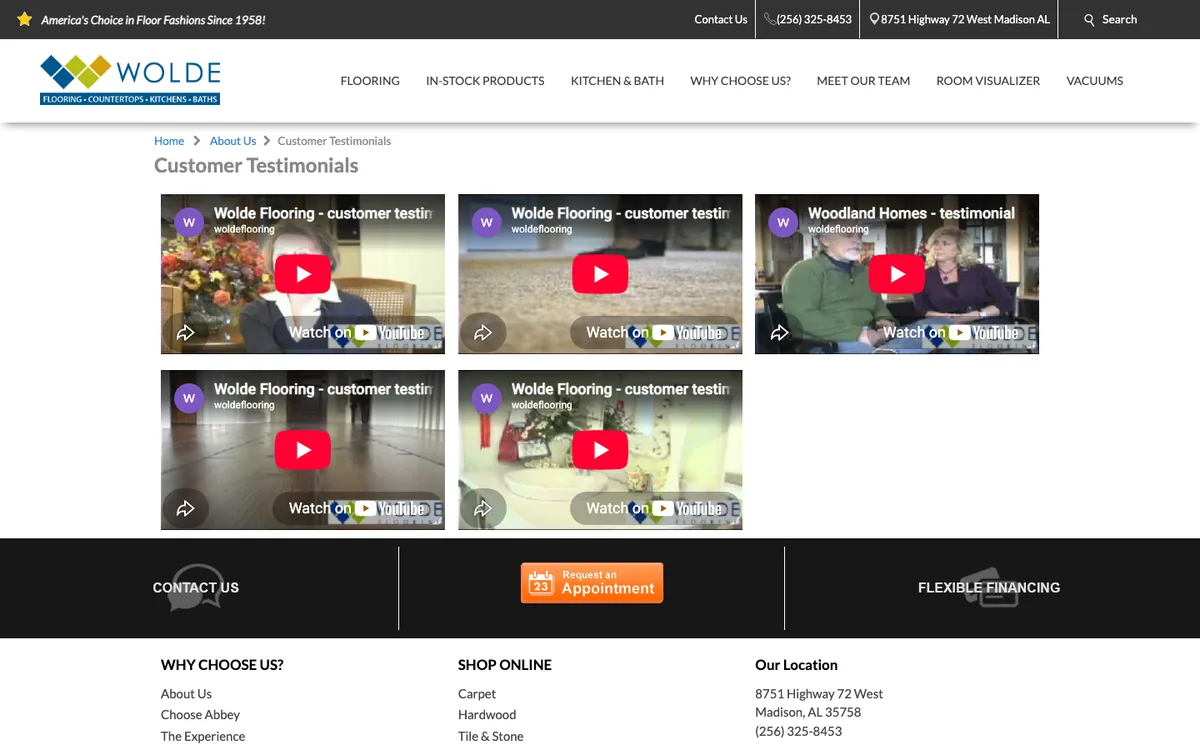Viewport: 1200px width, 750px height.
Task: Click the FLEXIBLE FINANCING banner
Action: pyautogui.click(x=989, y=588)
